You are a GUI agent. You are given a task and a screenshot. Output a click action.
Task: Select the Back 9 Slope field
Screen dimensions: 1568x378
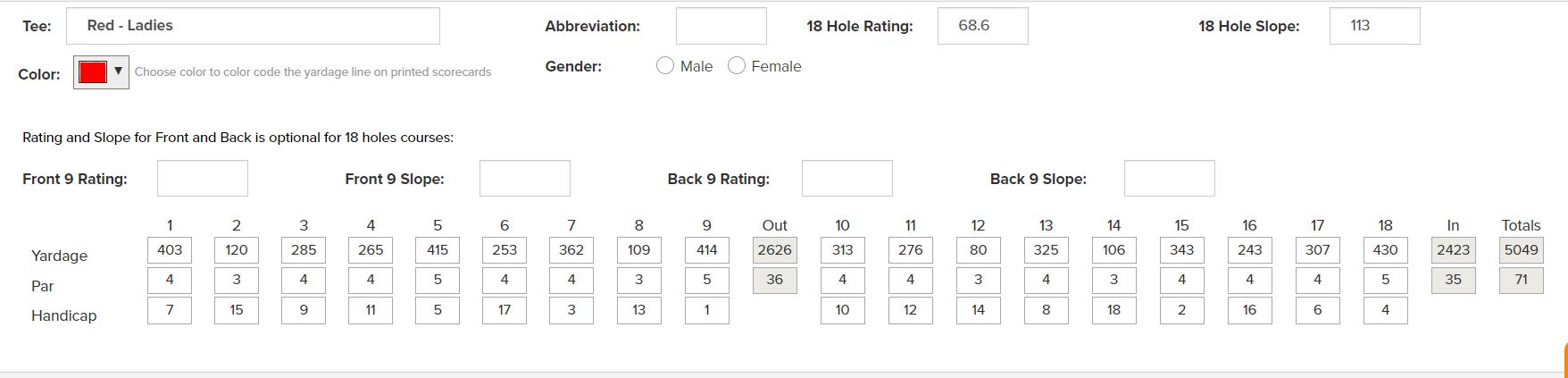point(1169,179)
